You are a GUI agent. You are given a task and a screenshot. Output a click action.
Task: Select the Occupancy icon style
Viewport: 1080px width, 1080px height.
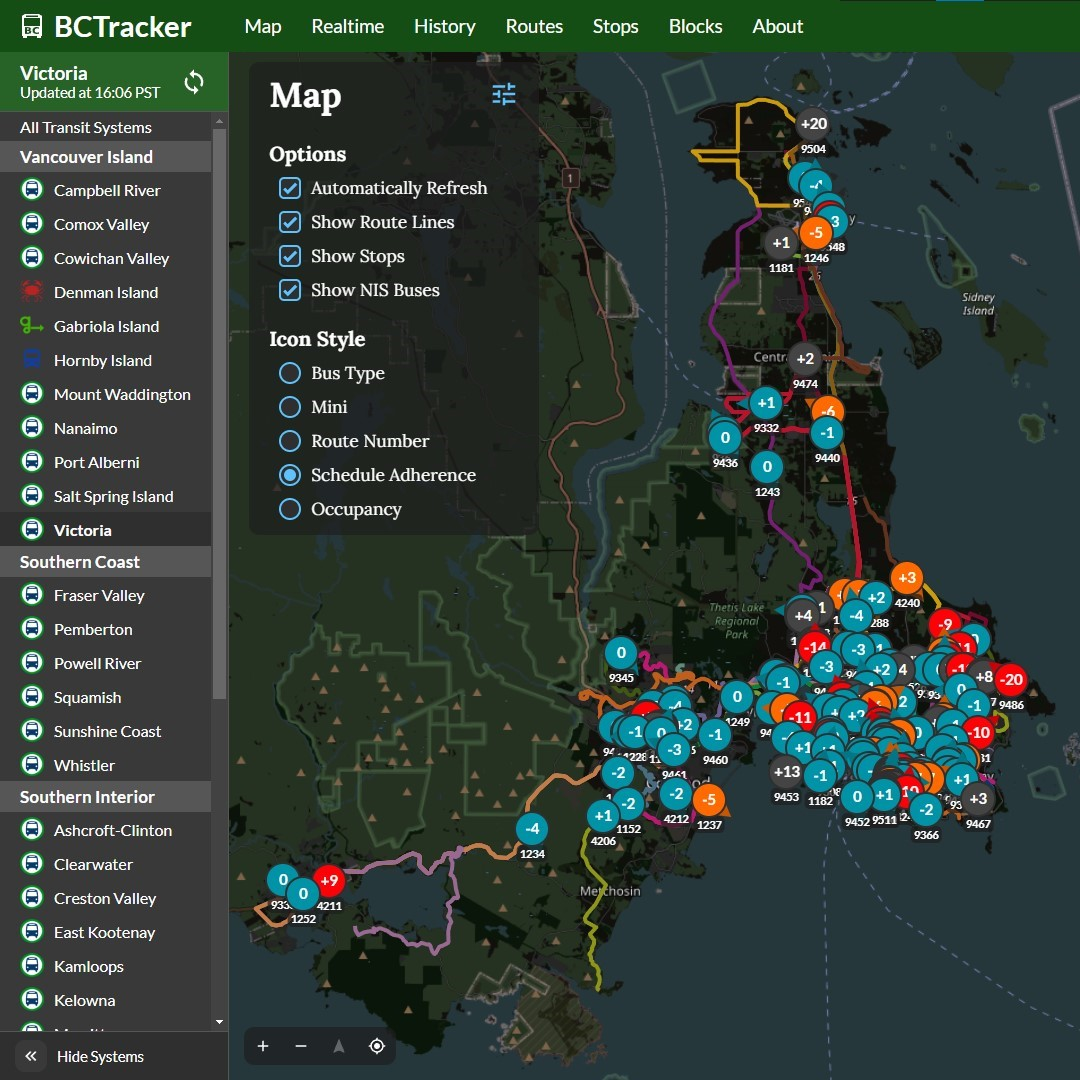point(290,509)
